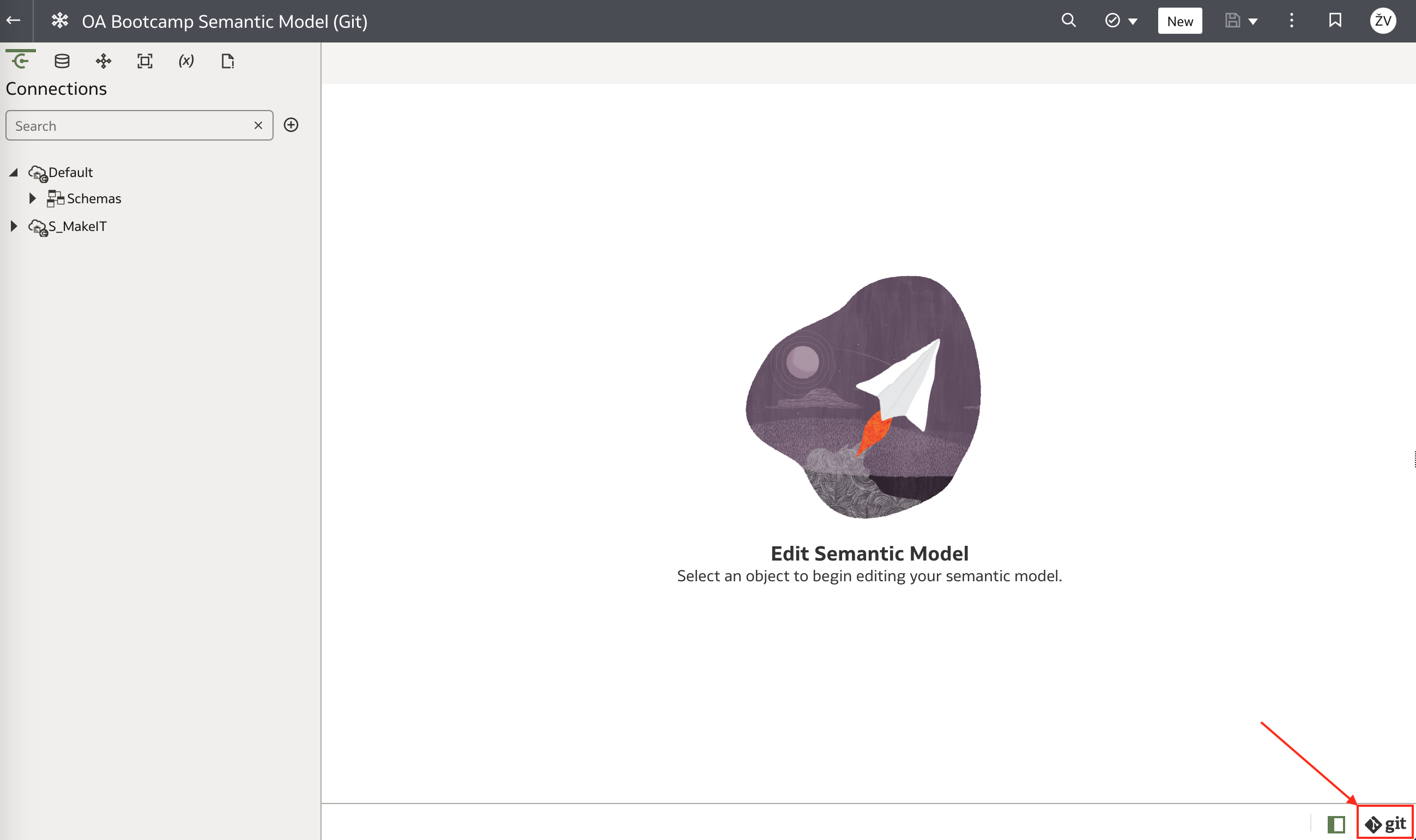This screenshot has width=1416, height=840.
Task: Clear the Connections search field
Action: click(259, 125)
